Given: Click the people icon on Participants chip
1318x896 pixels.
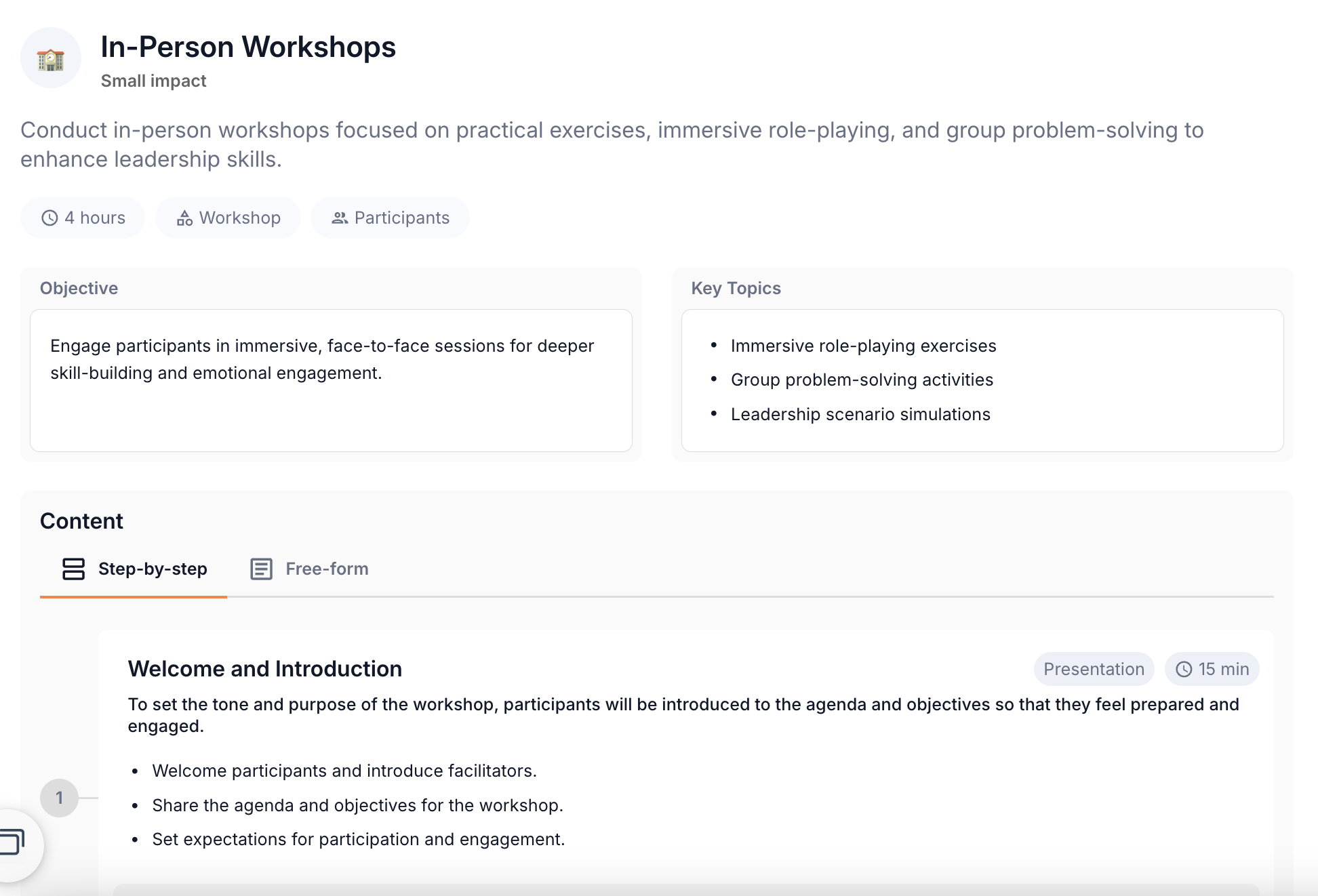Looking at the screenshot, I should [x=340, y=218].
